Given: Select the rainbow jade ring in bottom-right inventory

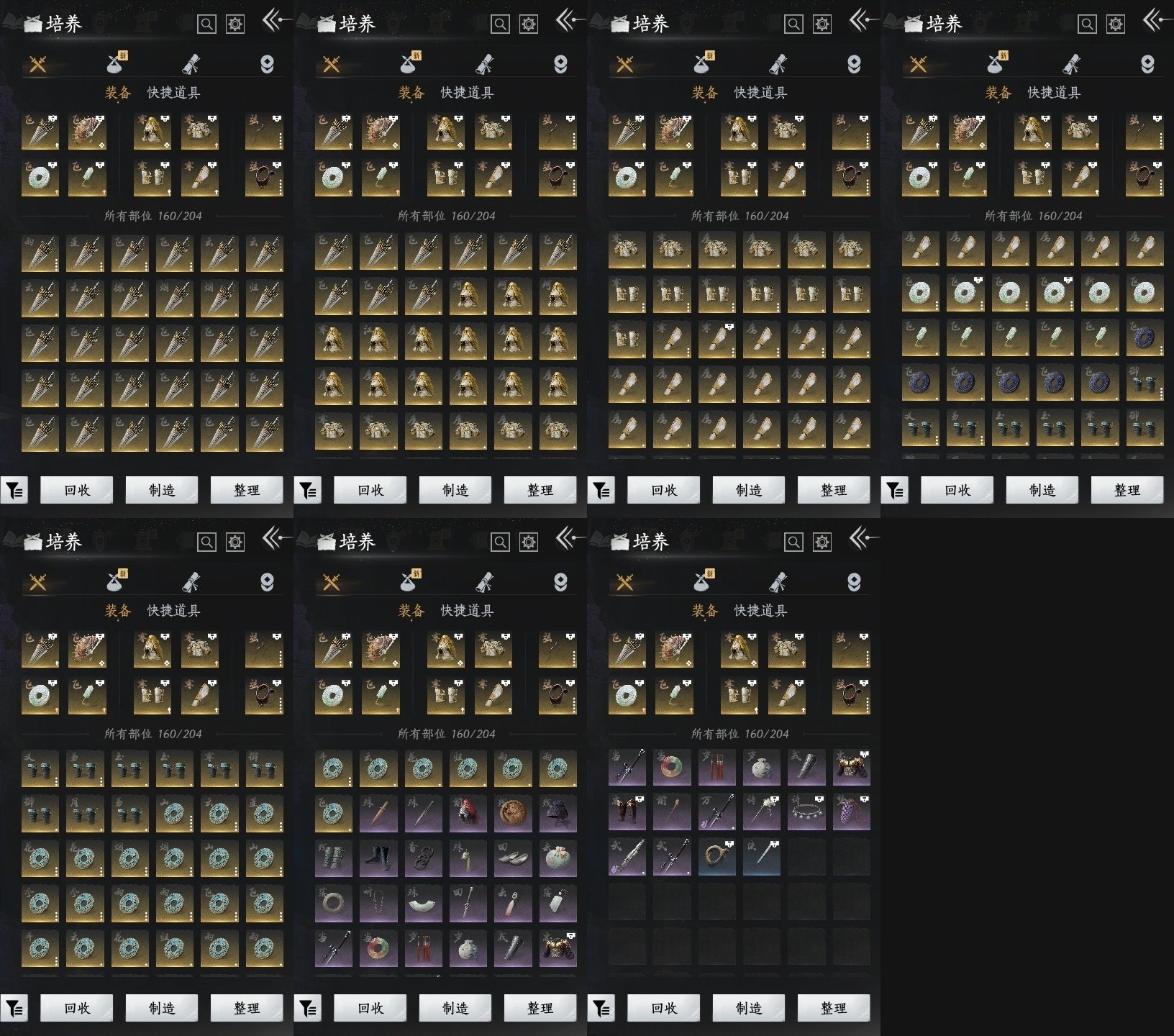Looking at the screenshot, I should pos(672,768).
